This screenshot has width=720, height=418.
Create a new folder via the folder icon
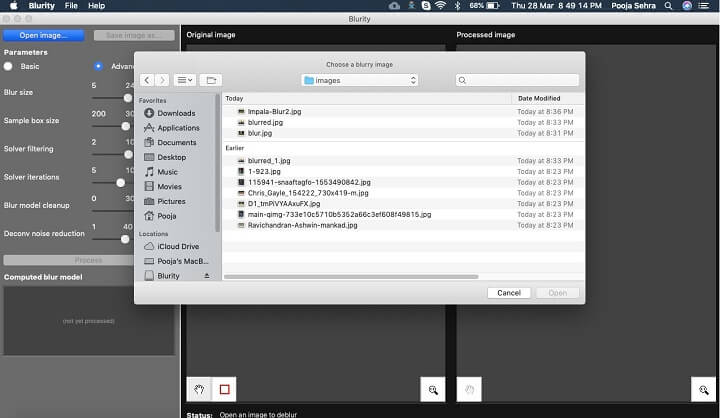coord(211,80)
